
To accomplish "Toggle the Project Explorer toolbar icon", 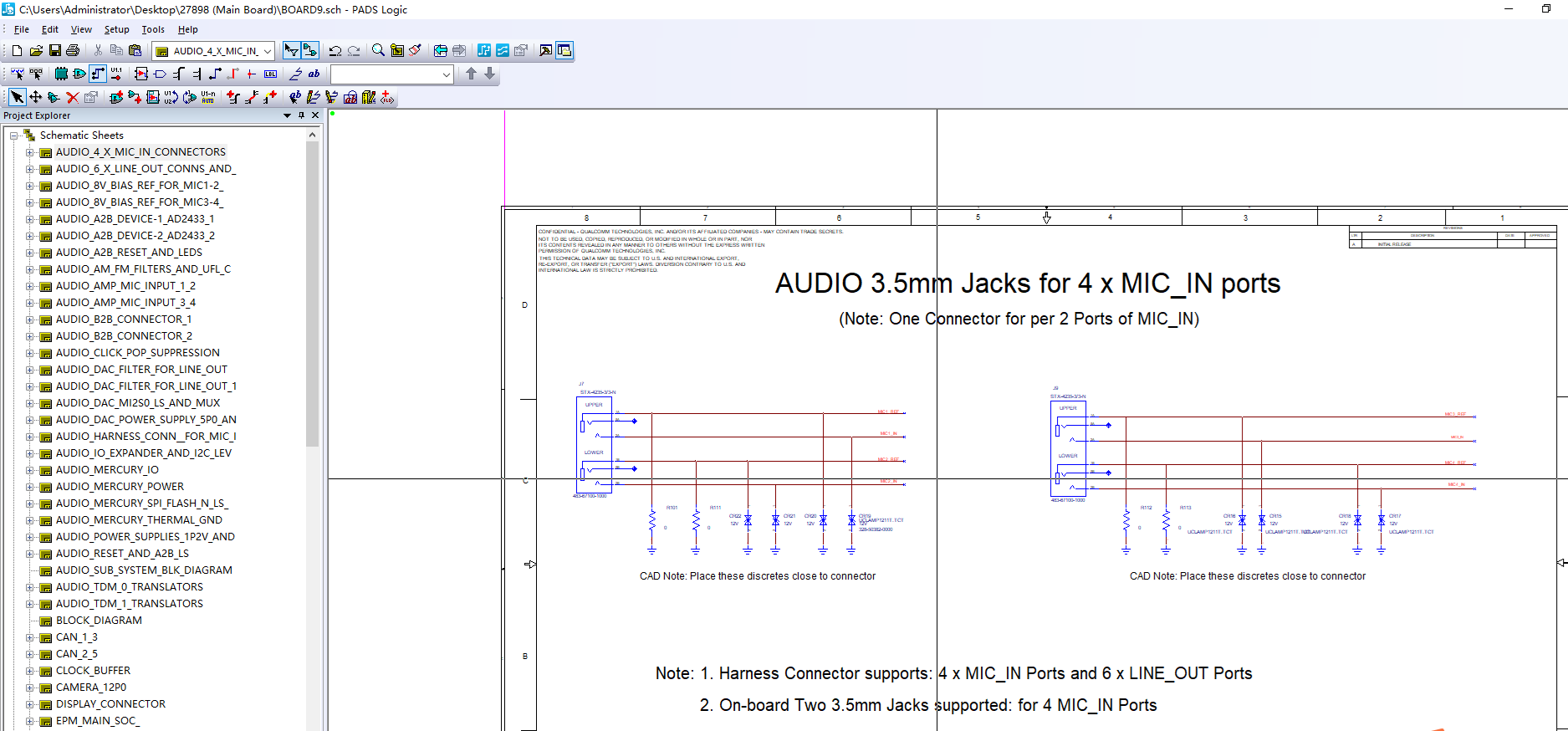I will (x=564, y=51).
